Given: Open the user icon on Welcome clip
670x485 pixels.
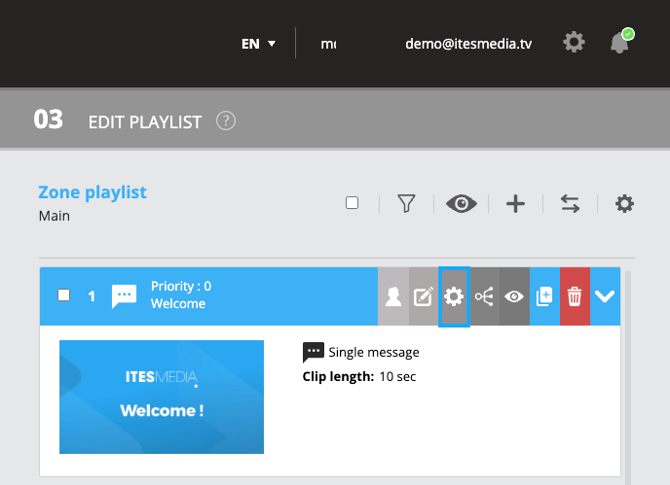Looking at the screenshot, I should [x=393, y=296].
